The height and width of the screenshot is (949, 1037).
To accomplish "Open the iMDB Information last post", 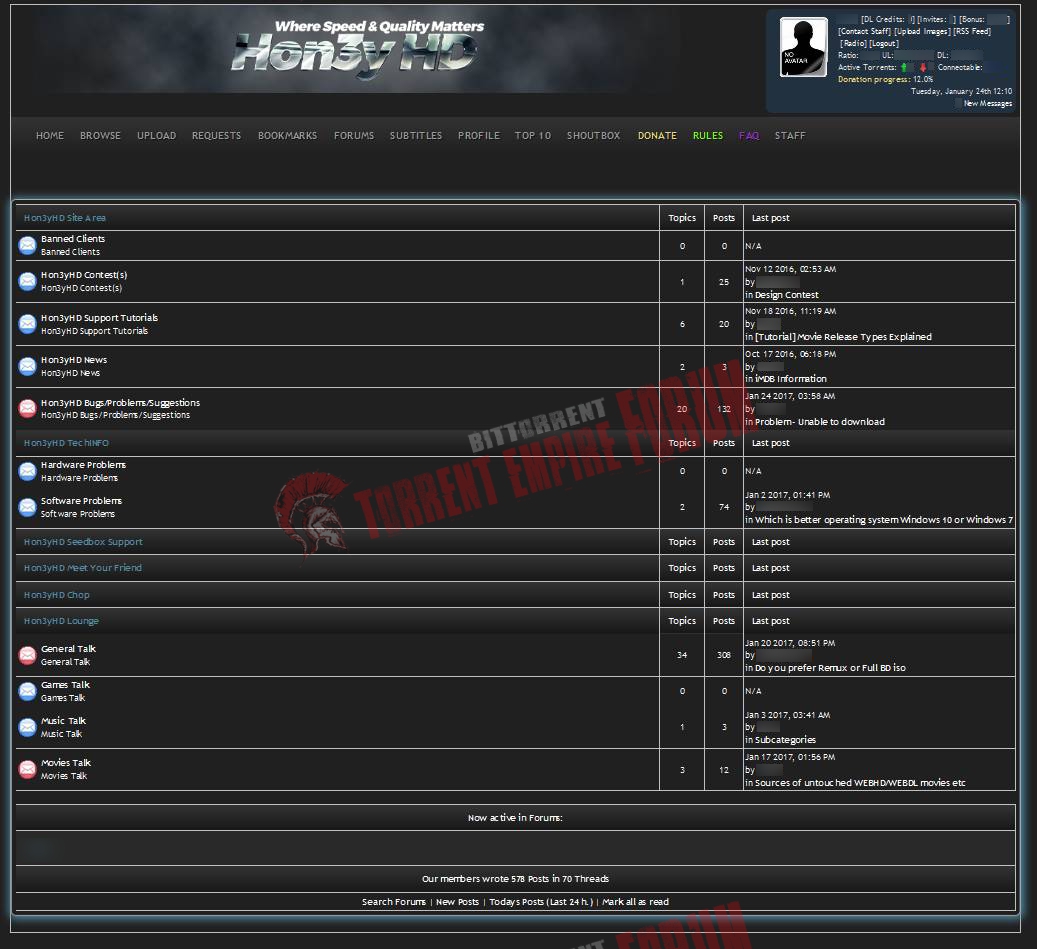I will coord(790,379).
